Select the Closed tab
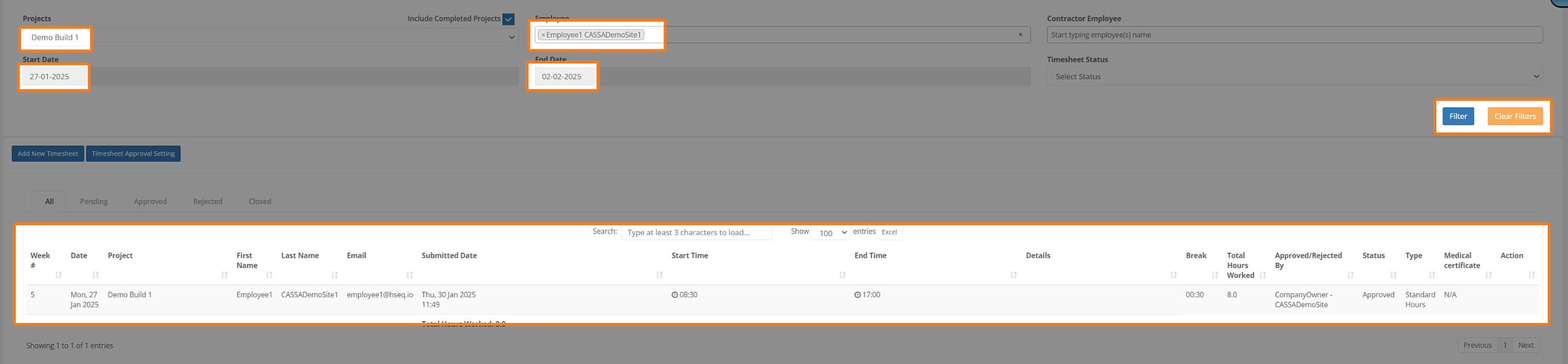Viewport: 1568px width, 364px height. (x=260, y=202)
